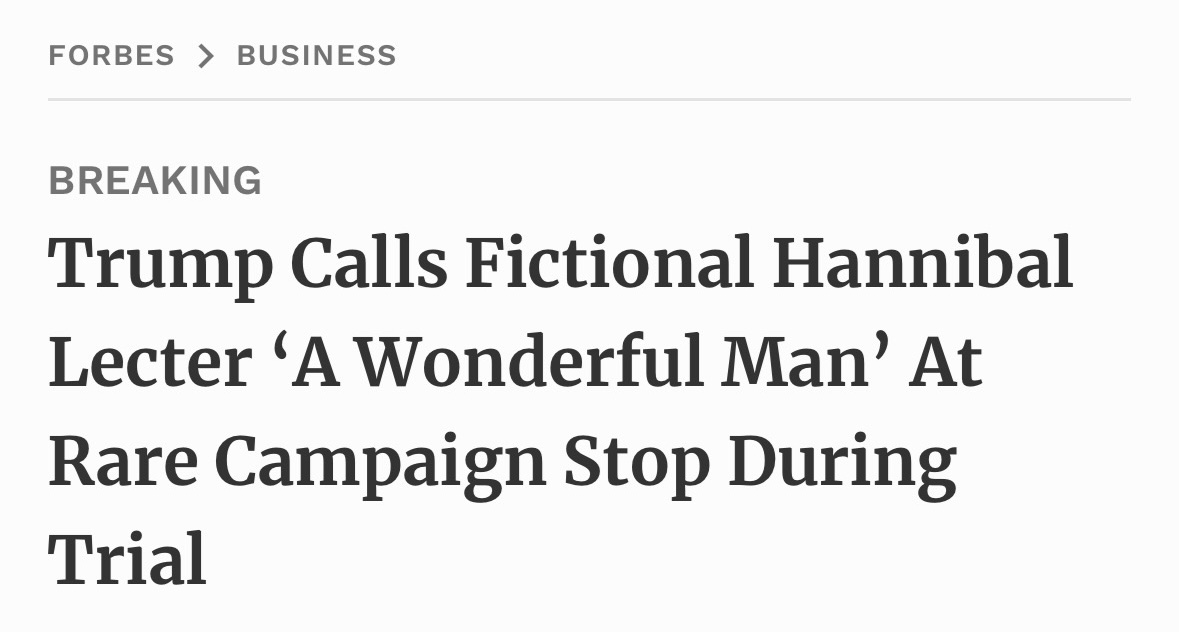Select the word 'Fictional' in headline

click(x=609, y=263)
